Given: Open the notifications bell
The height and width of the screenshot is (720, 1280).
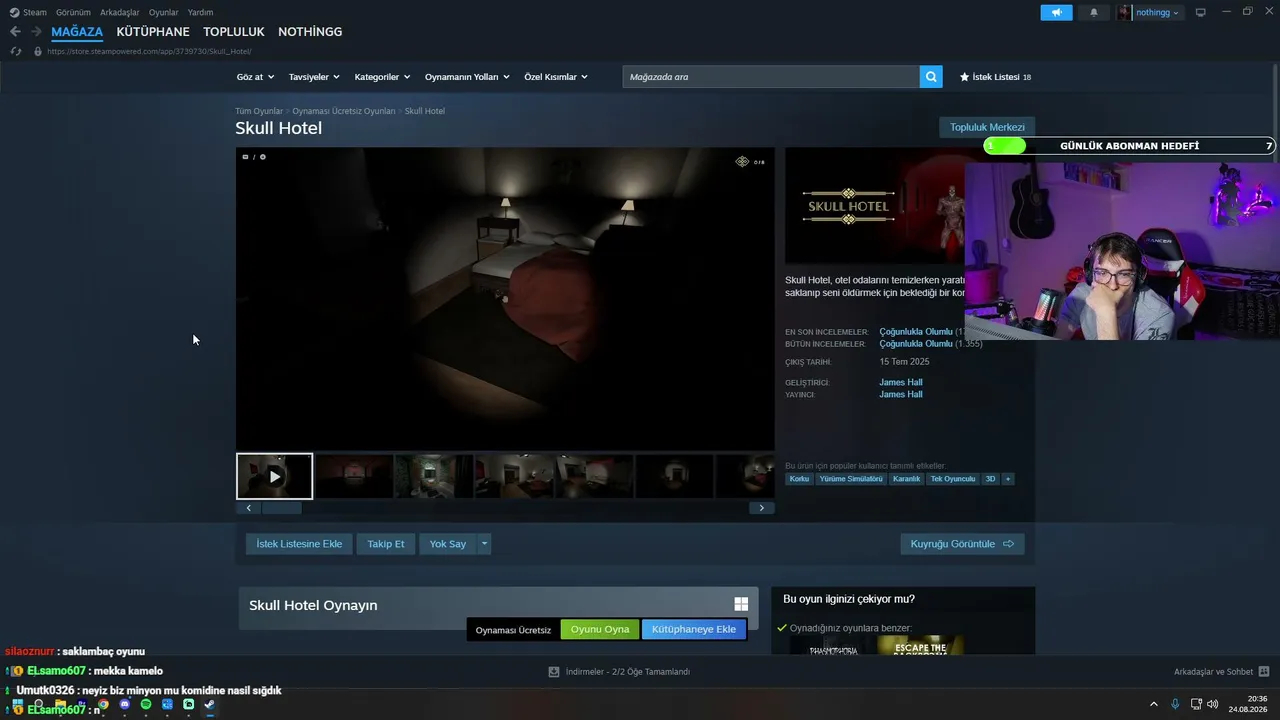Looking at the screenshot, I should (1093, 12).
